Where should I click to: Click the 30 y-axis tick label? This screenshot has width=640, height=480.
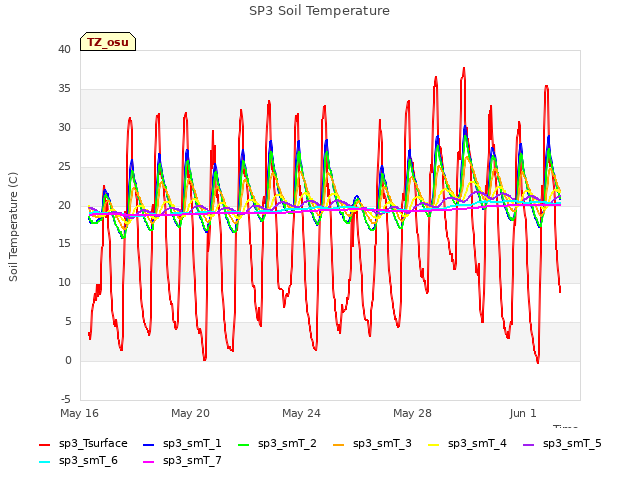64,127
